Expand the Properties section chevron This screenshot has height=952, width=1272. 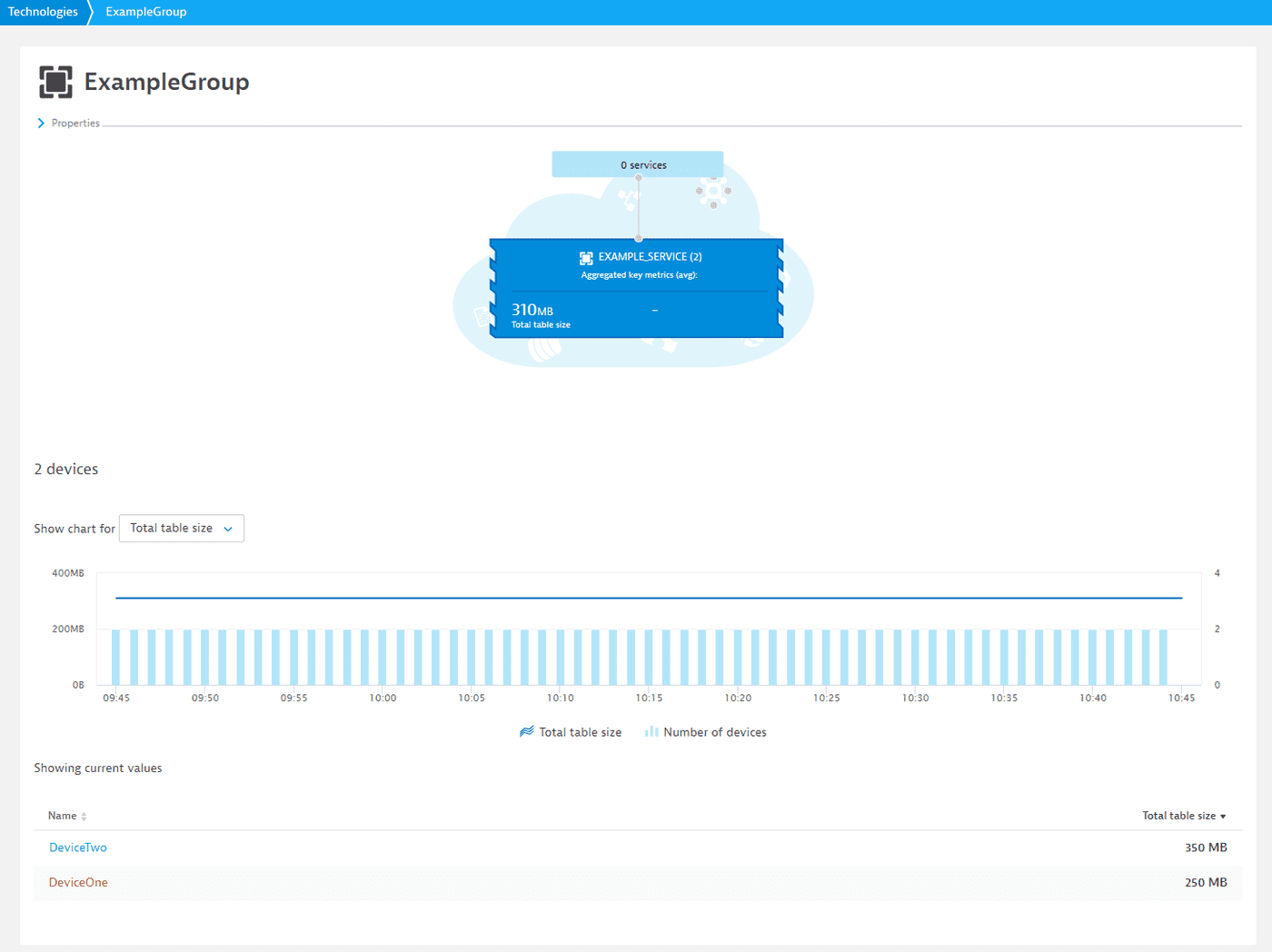coord(41,124)
